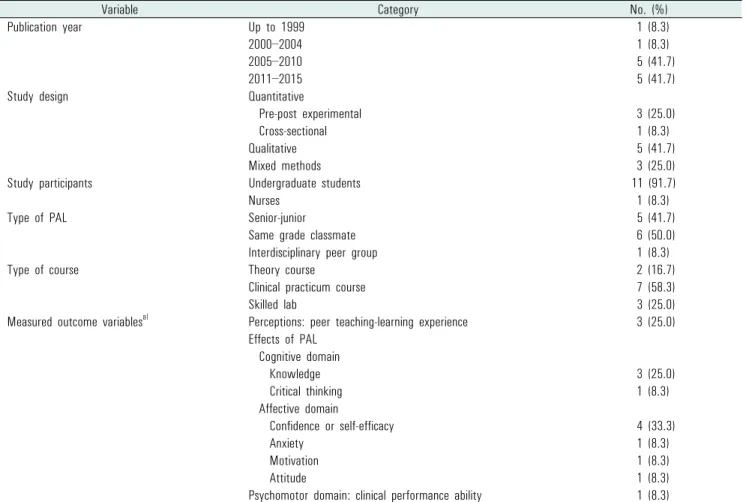Screen dimensions: 746x502
Task: Select the 'Type of PAL' variable label
Action: 37,218
